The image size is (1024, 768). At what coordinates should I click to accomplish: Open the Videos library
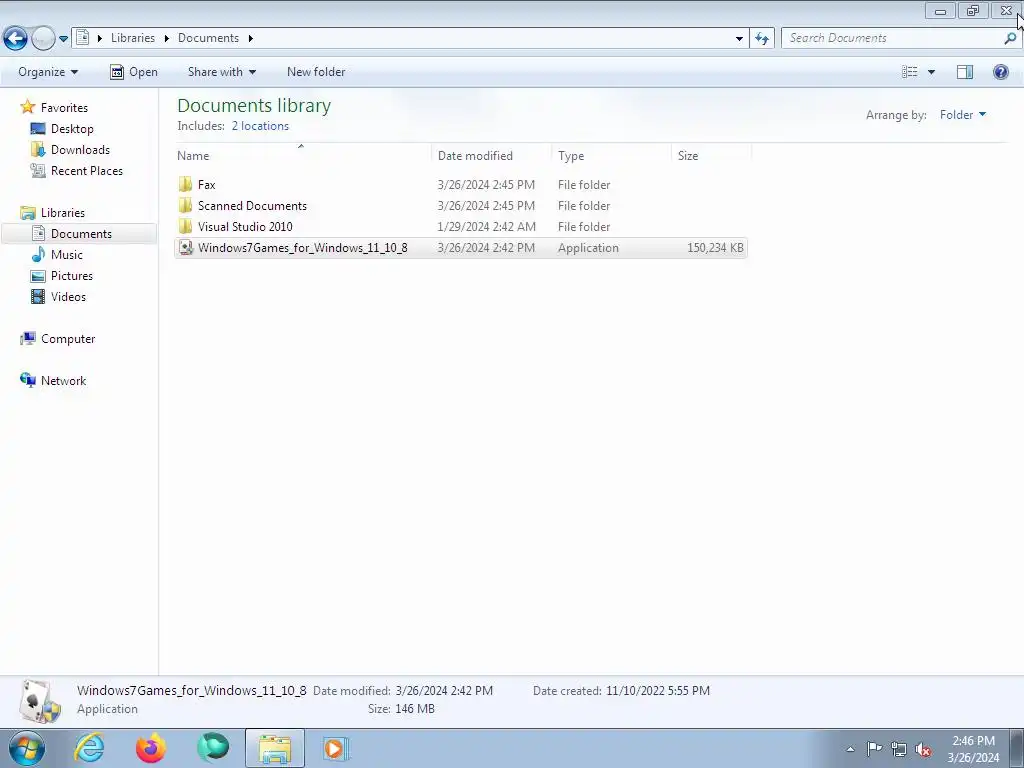(x=58, y=296)
